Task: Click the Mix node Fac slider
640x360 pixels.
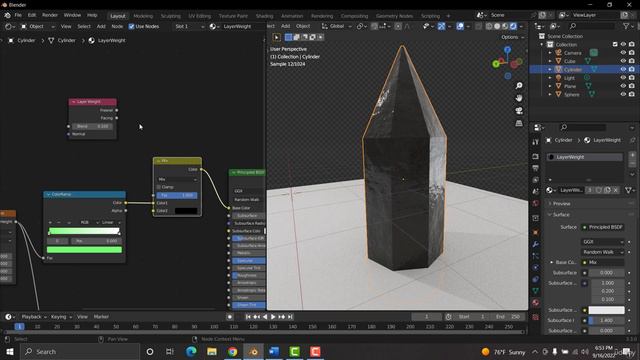Action: pos(177,195)
